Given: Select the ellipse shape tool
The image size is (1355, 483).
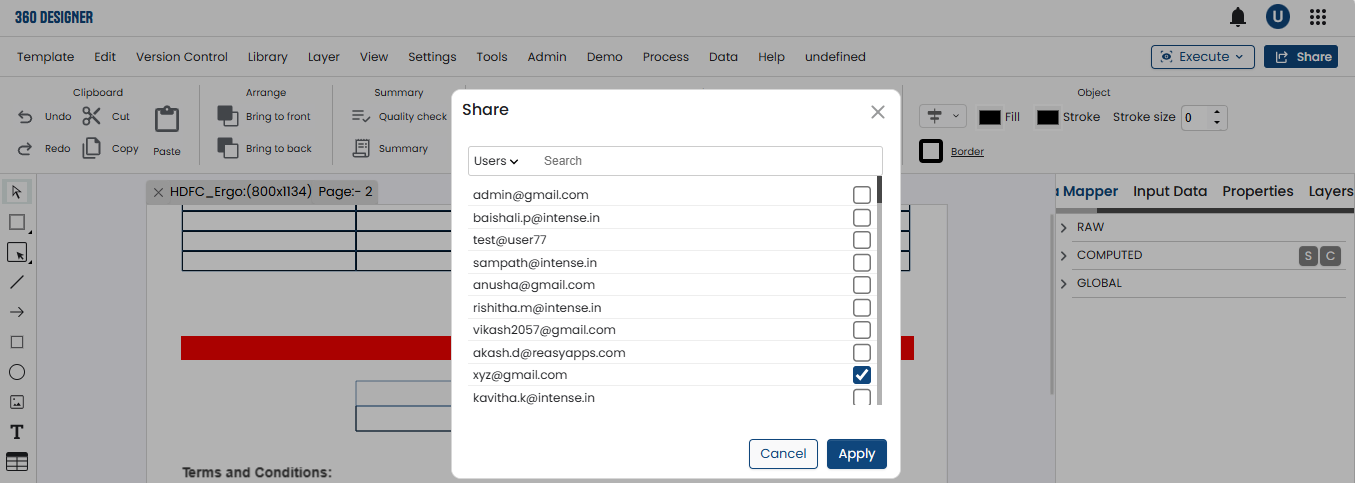Looking at the screenshot, I should pyautogui.click(x=17, y=372).
